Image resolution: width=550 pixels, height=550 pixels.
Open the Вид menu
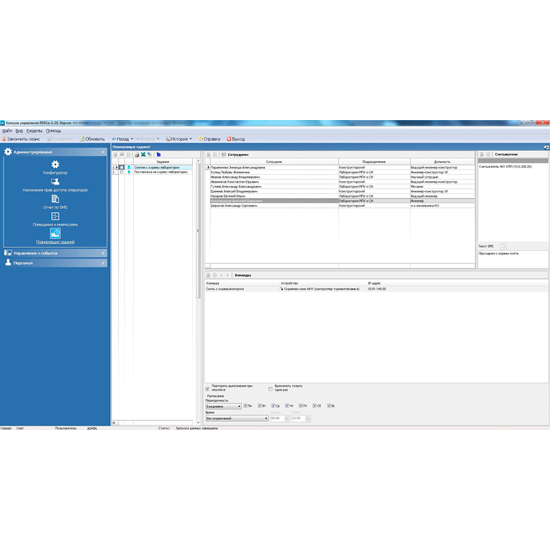(19, 131)
